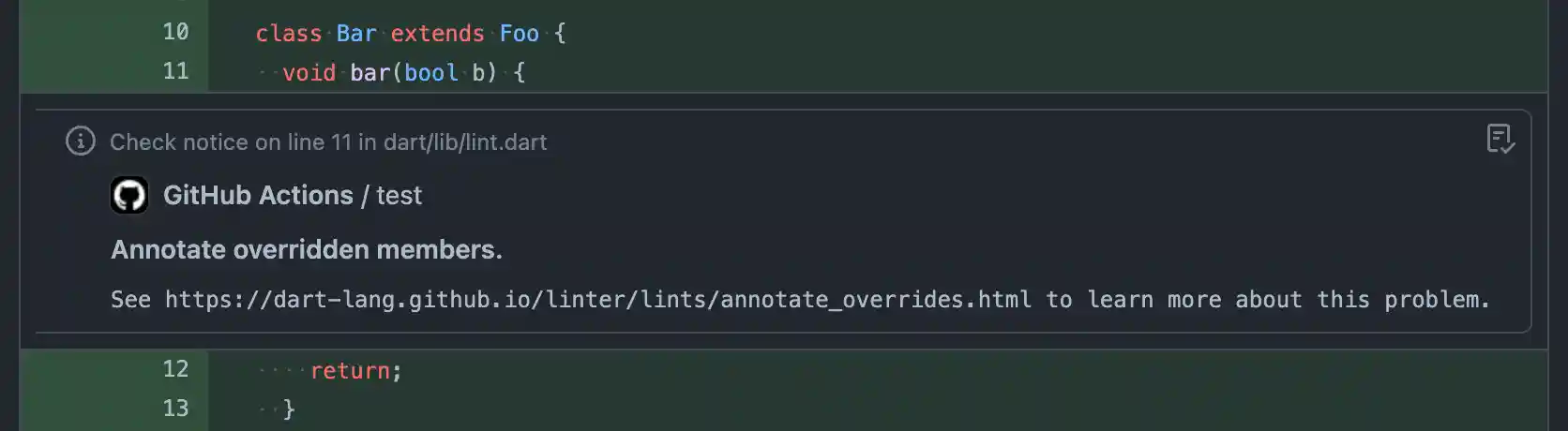Click the "void" keyword on line 11
The width and height of the screenshot is (1568, 431).
coord(309,73)
